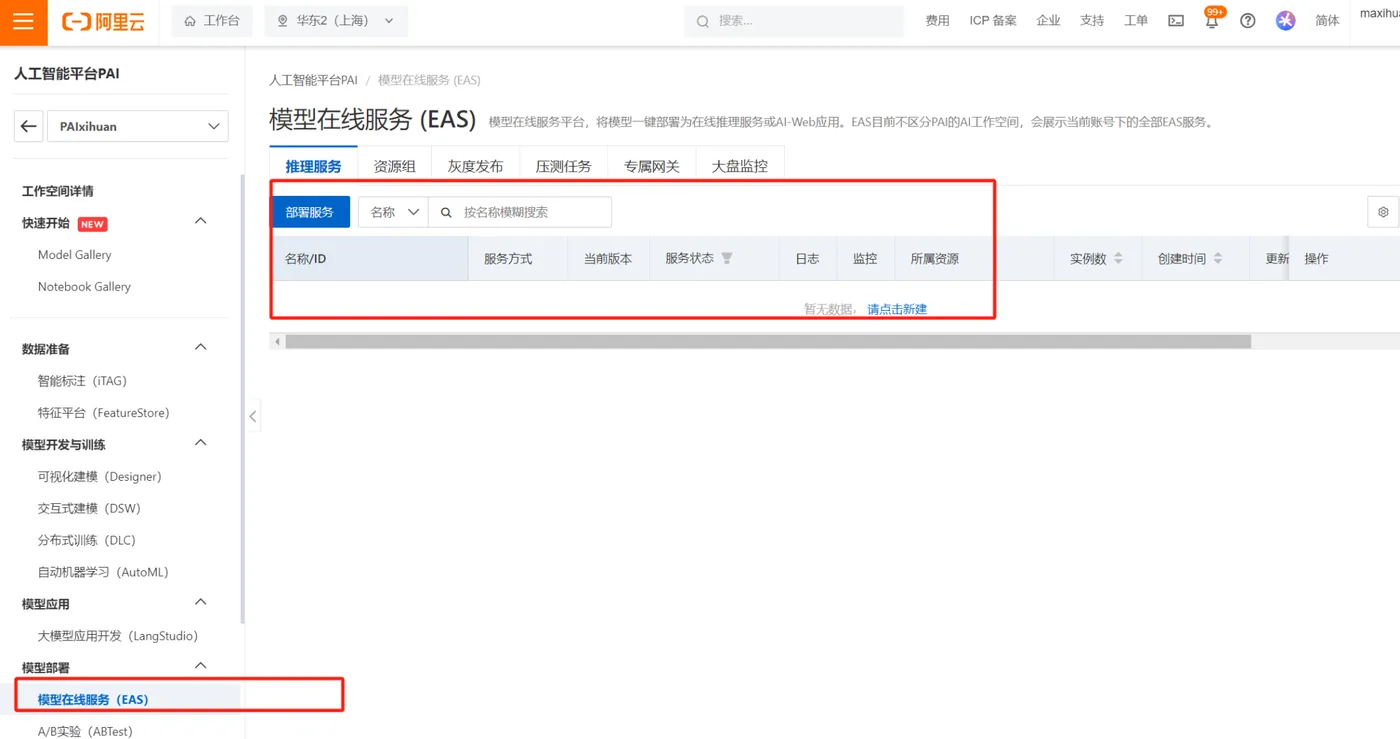Click the magnifier icon in name search
Screen dimensions: 1400x739
446,212
